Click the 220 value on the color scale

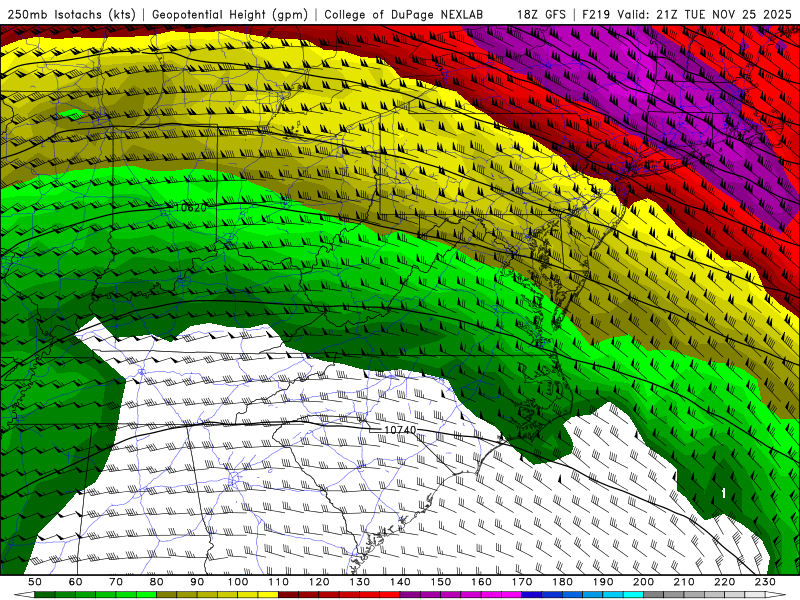click(724, 582)
